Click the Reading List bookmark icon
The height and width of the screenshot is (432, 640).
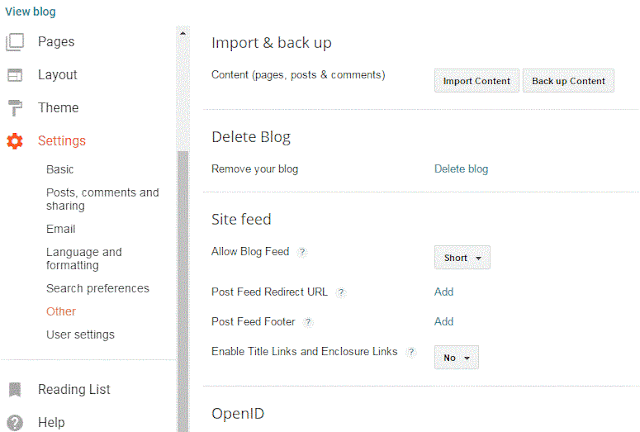(15, 390)
